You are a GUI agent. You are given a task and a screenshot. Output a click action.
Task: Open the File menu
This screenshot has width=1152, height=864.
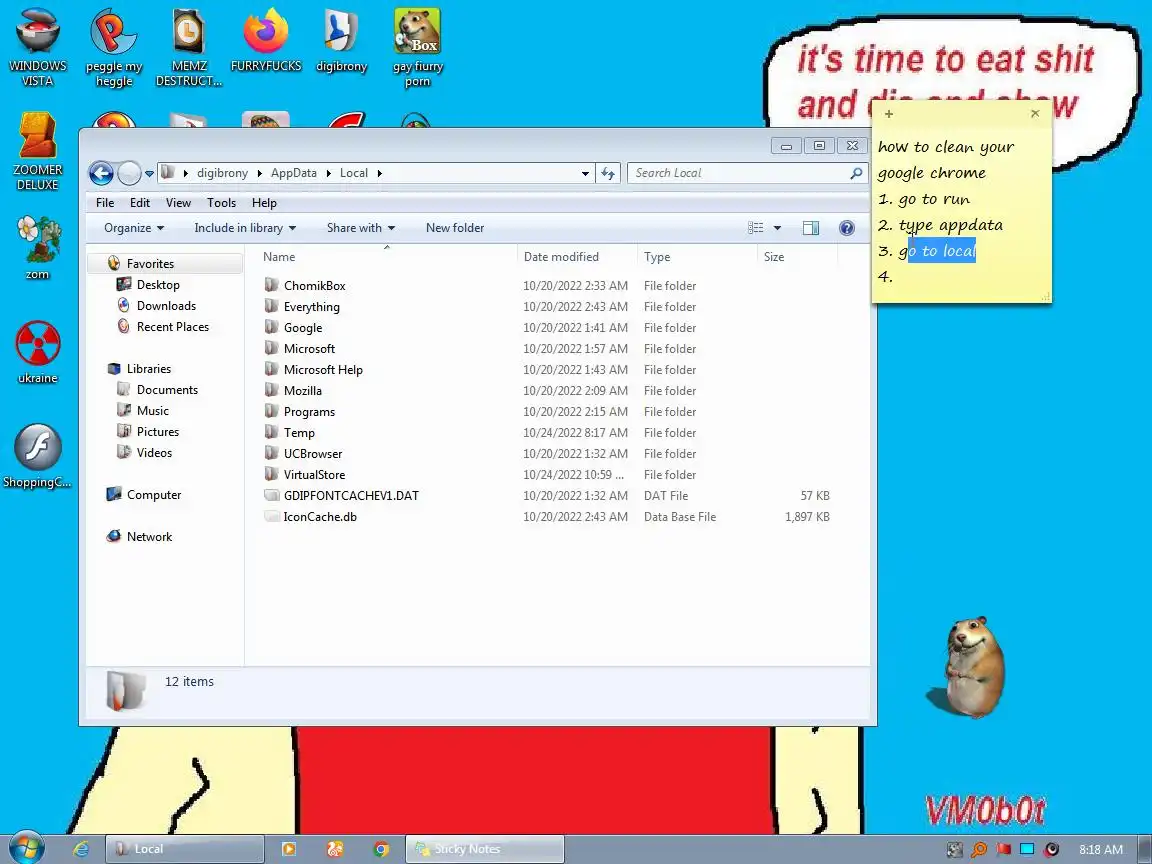[105, 203]
